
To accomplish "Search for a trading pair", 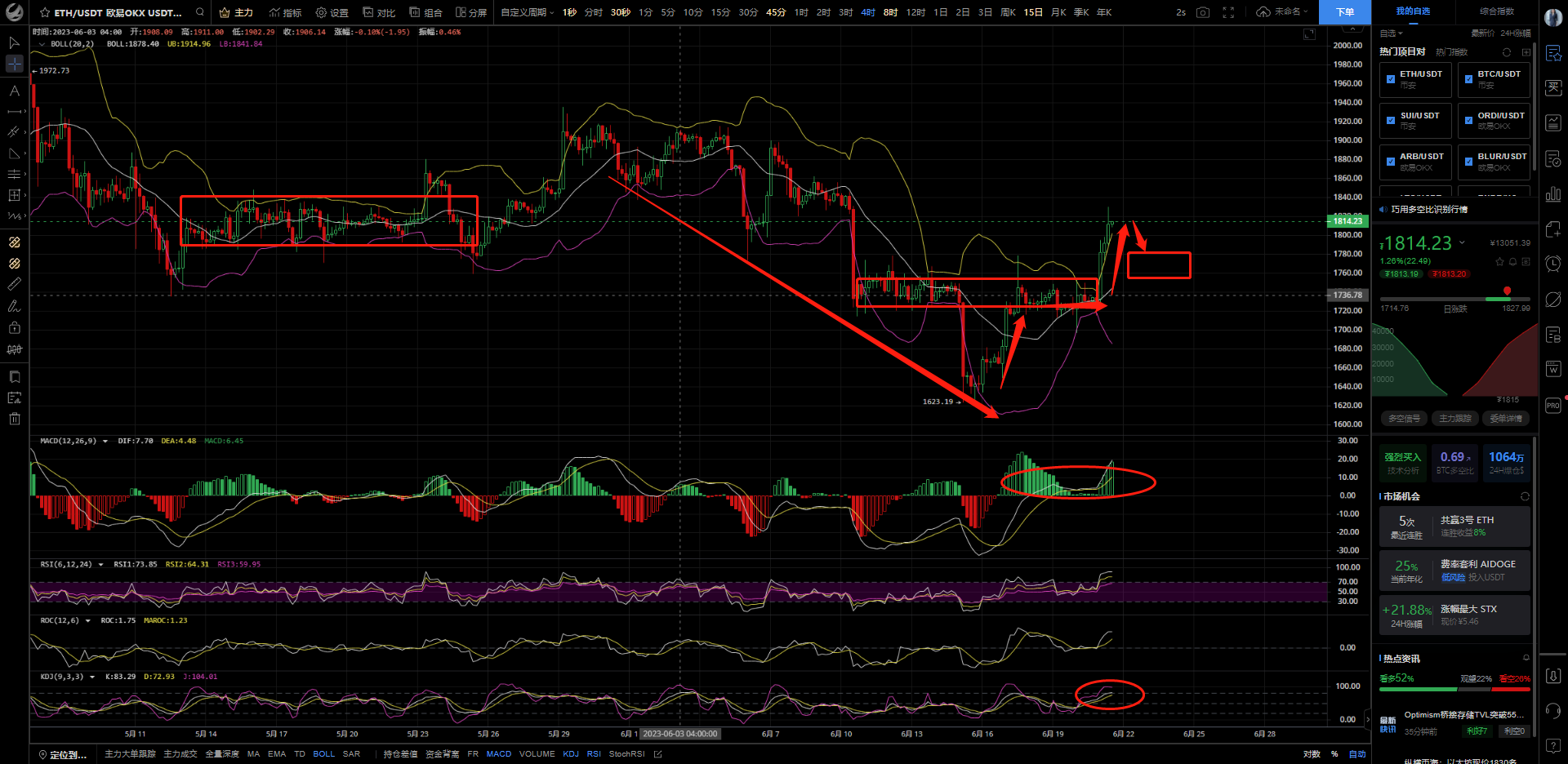I will point(200,12).
